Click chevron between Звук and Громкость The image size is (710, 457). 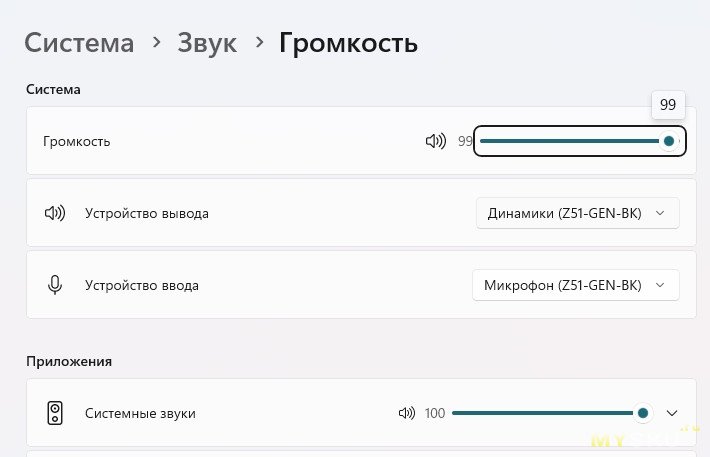pos(259,43)
